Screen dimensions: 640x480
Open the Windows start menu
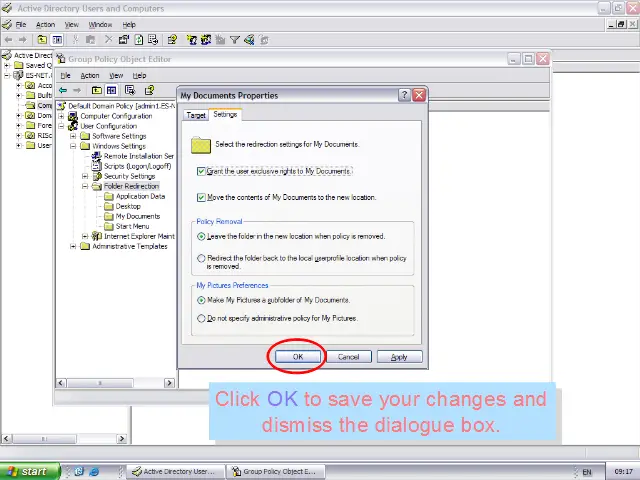(29, 471)
